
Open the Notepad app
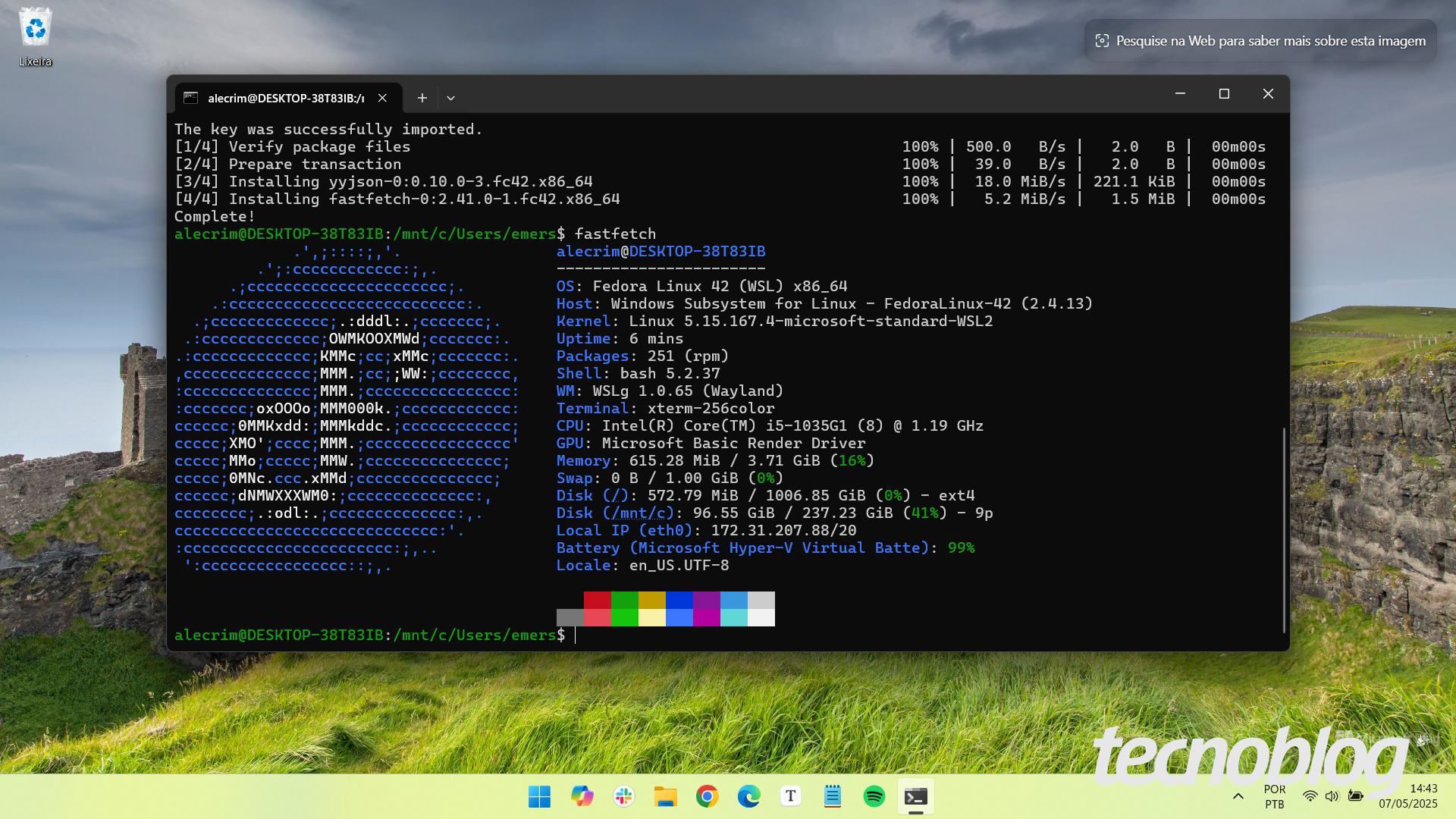pyautogui.click(x=833, y=797)
